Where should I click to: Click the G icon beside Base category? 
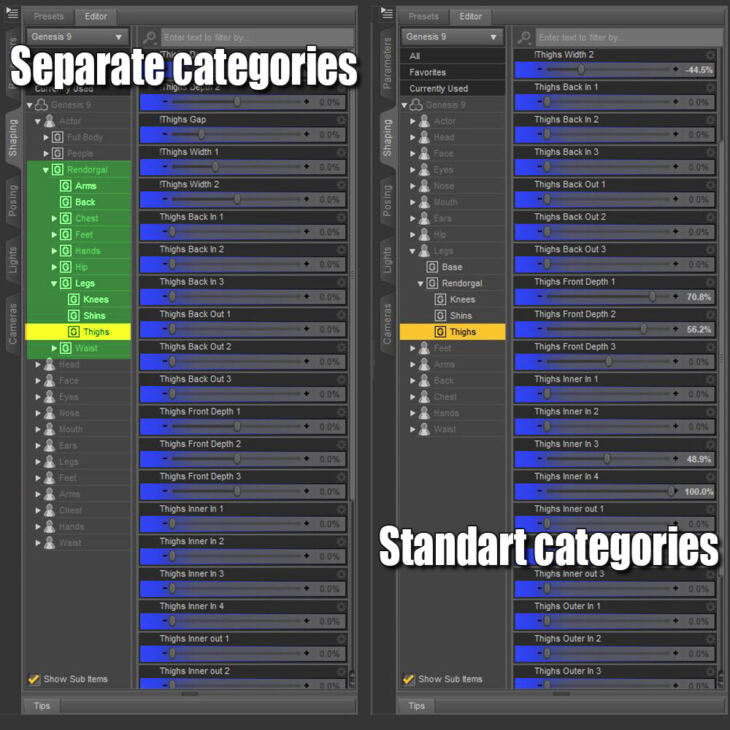(432, 267)
